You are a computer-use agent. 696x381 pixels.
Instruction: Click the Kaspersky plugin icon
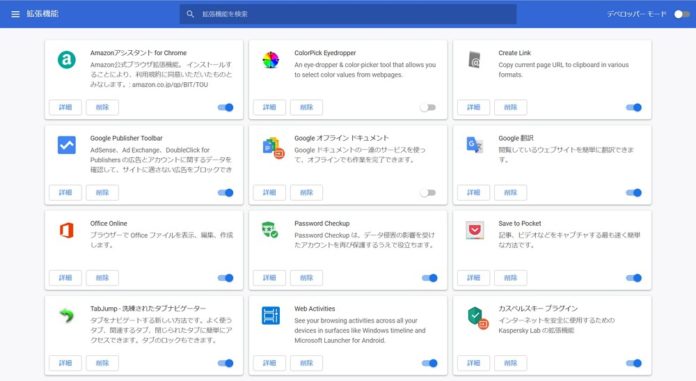tap(478, 318)
